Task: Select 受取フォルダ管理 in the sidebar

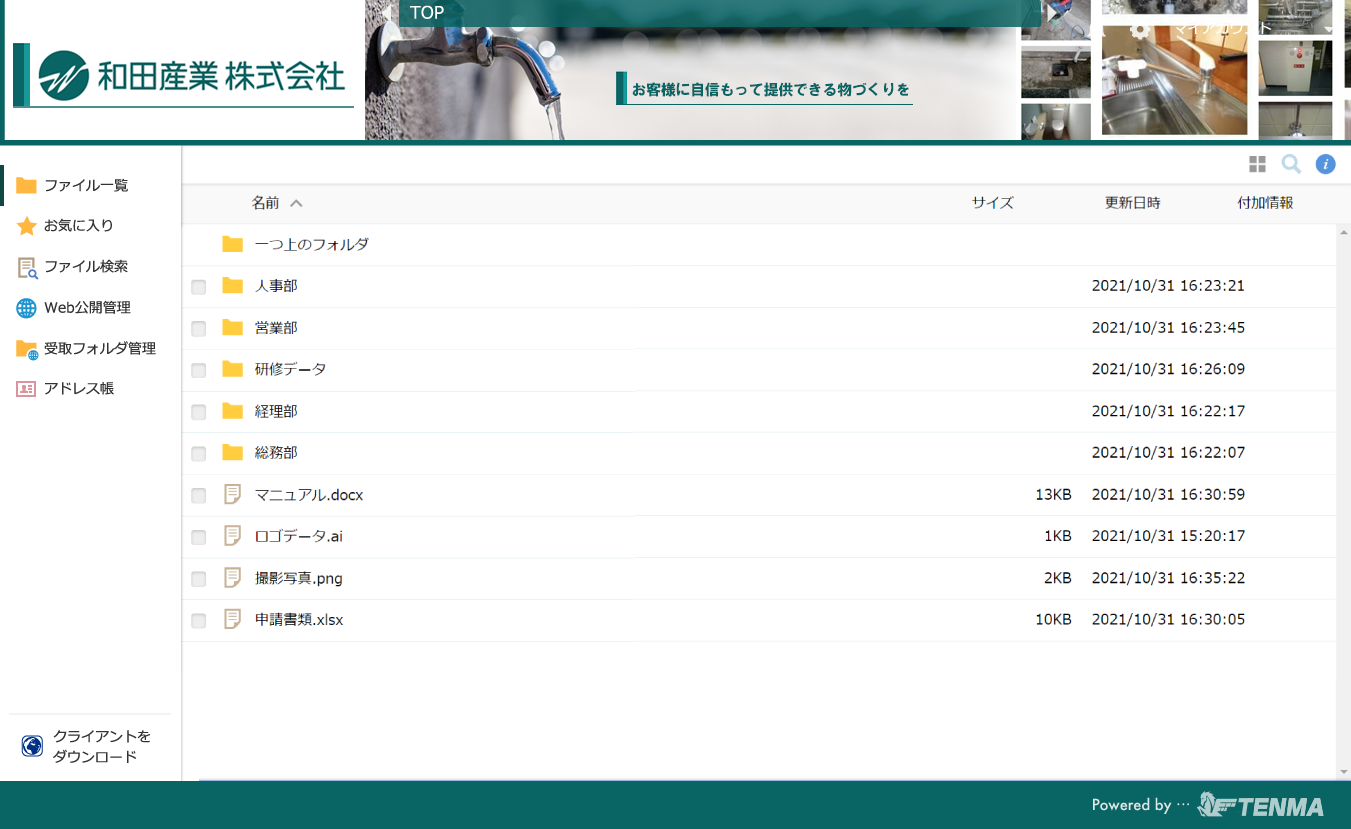Action: point(99,348)
